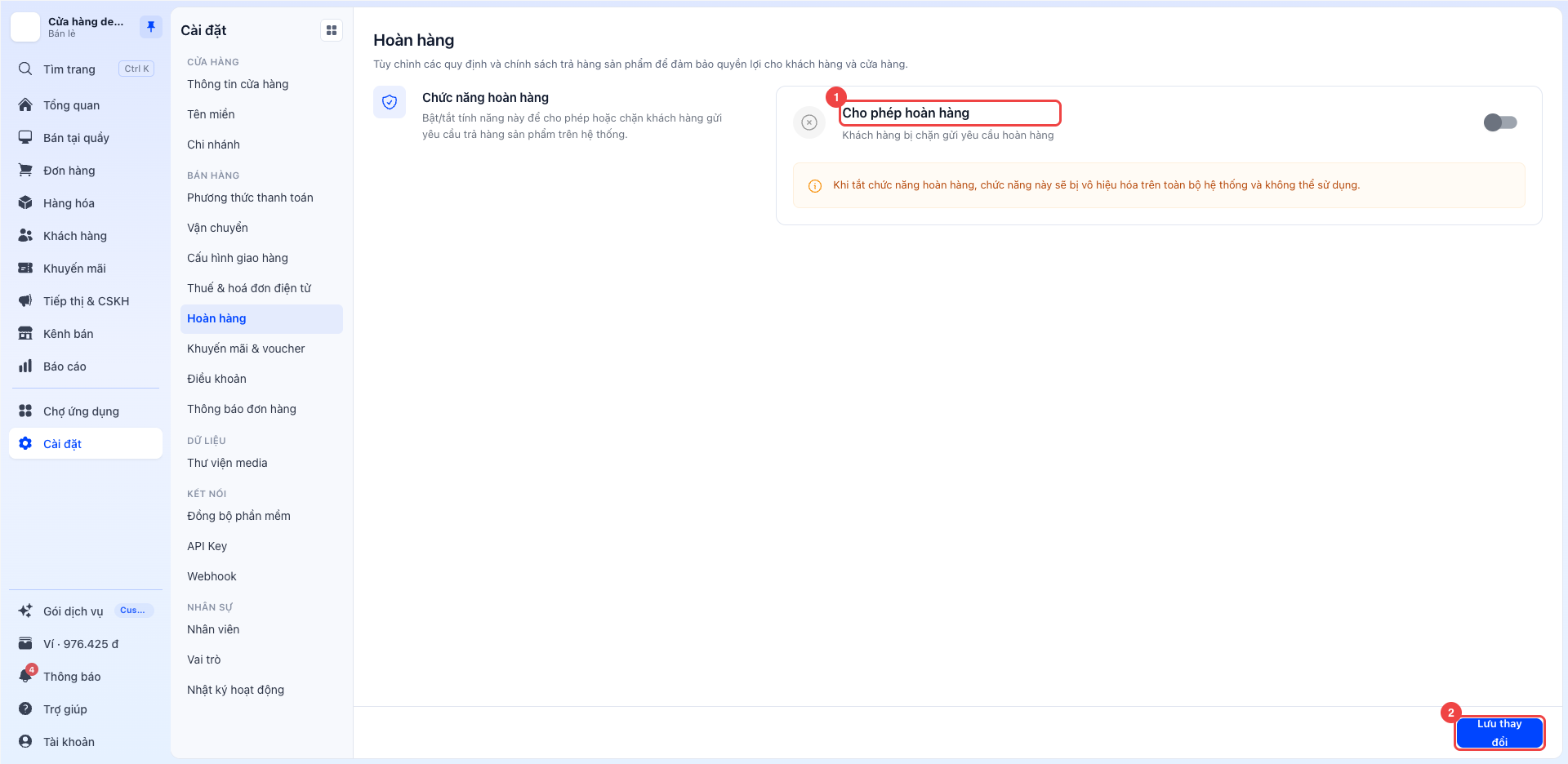1568x764 pixels.
Task: Click Lưu thay đổi button
Action: coord(1499,733)
